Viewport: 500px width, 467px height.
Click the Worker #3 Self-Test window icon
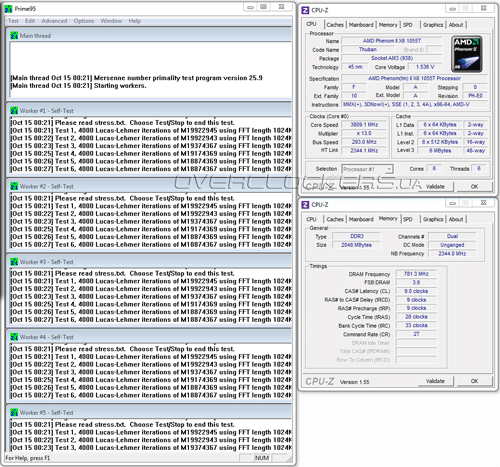pos(14,262)
